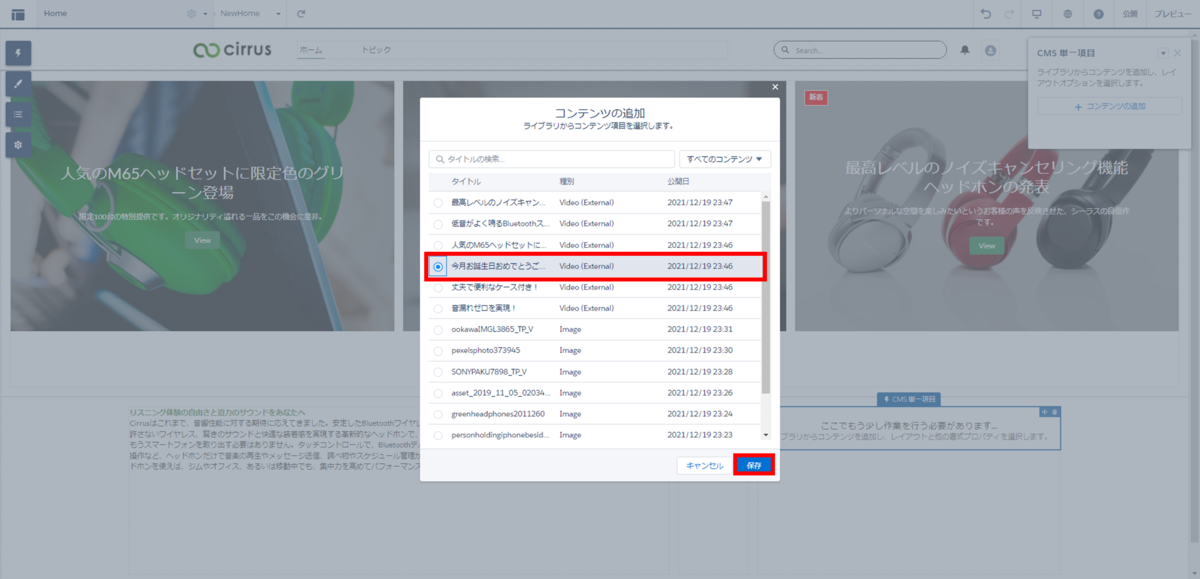Click the content list scrollbar thumb
The height and width of the screenshot is (579, 1200).
766,296
